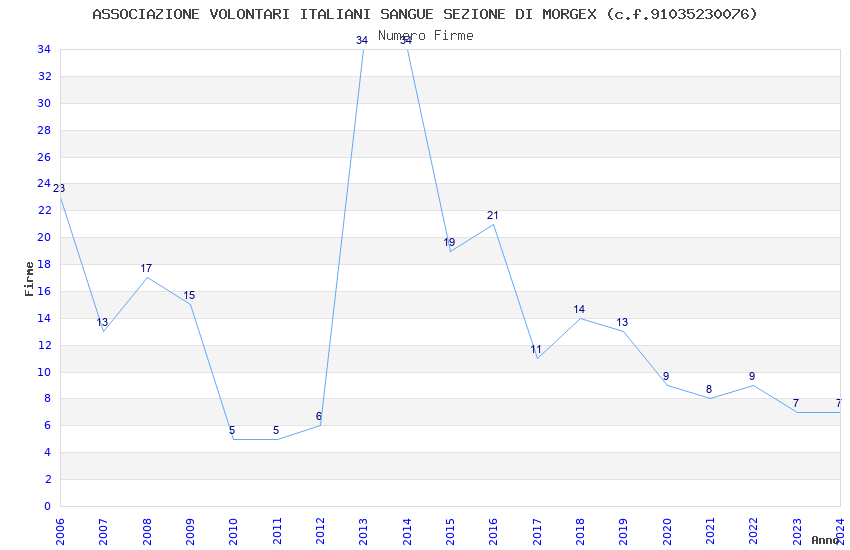Image resolution: width=850 pixels, height=550 pixels.
Task: Select the 2016 year label
Action: pos(494,531)
